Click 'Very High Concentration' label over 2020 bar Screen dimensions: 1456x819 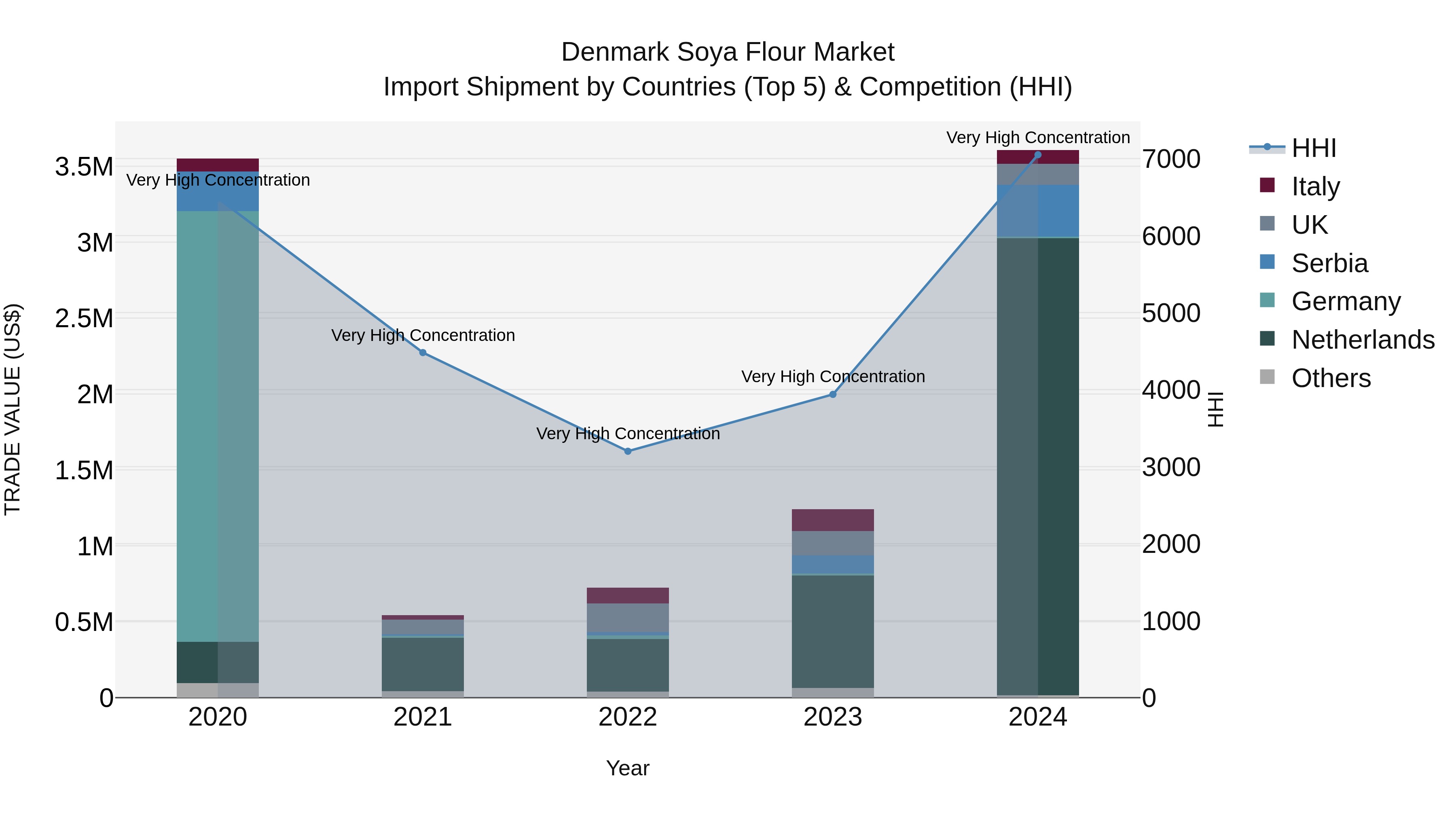(x=218, y=180)
